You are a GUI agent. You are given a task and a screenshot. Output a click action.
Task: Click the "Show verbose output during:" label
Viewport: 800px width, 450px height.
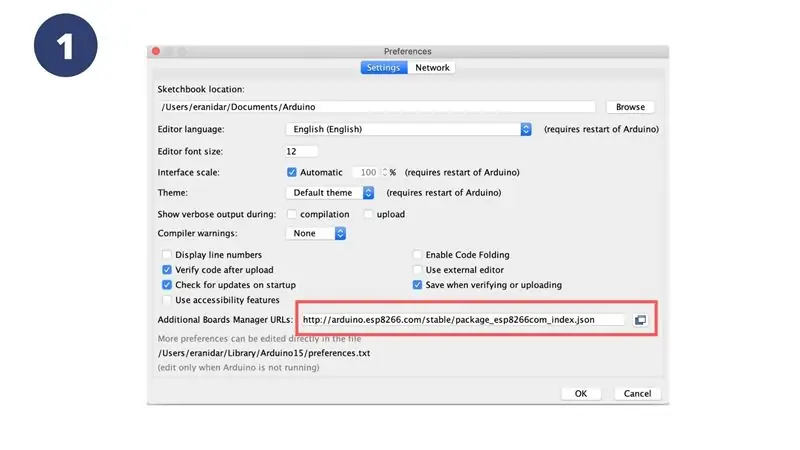(x=216, y=214)
